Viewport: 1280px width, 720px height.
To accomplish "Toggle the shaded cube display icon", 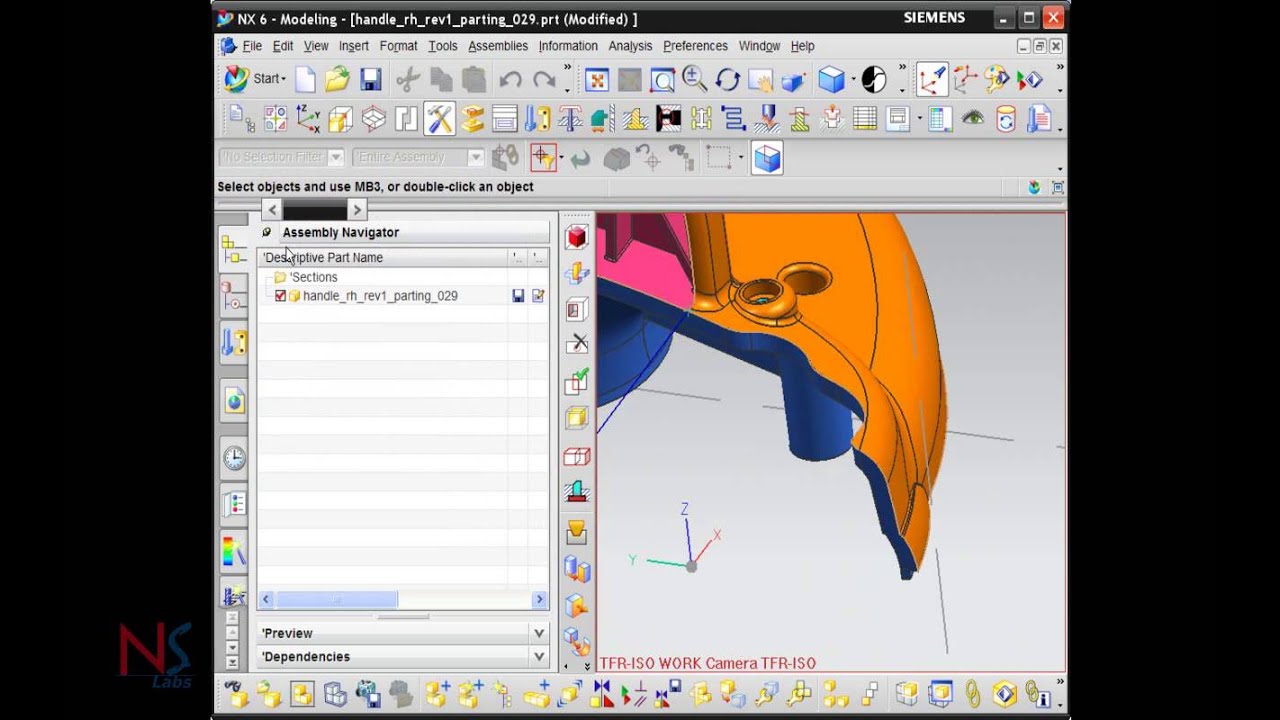I will pos(831,79).
